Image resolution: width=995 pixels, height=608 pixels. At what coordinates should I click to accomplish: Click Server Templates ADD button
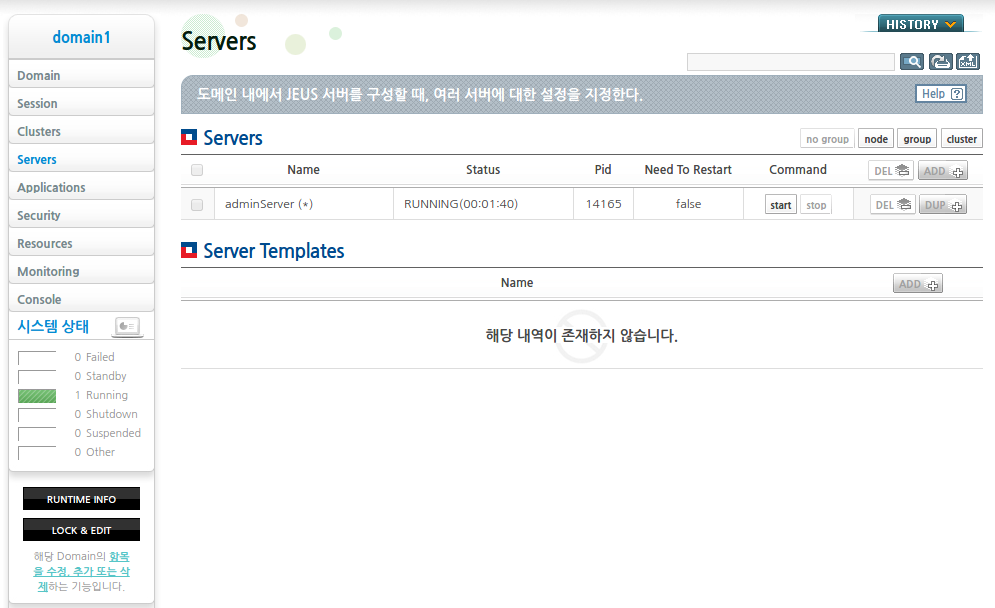[918, 284]
